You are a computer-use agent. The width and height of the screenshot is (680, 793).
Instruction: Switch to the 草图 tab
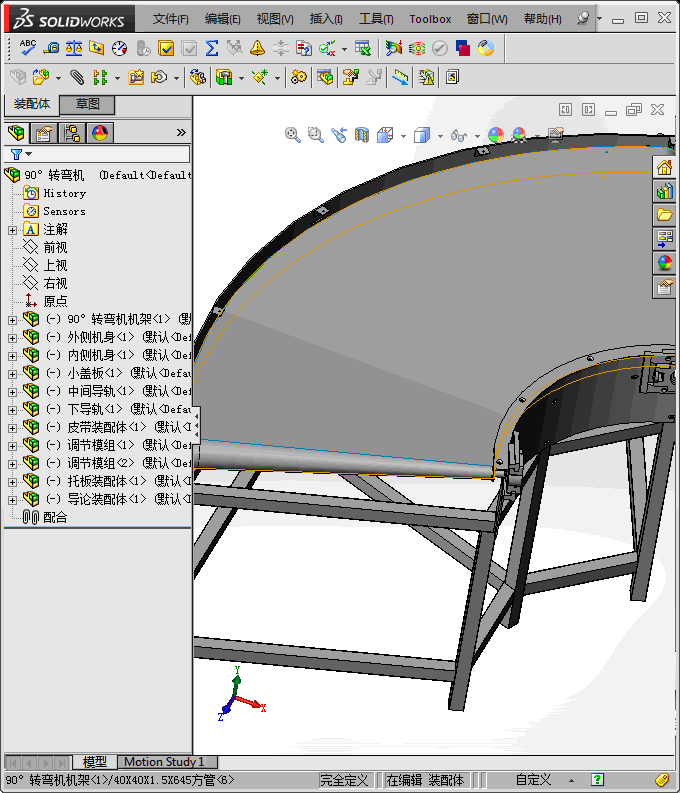(87, 104)
